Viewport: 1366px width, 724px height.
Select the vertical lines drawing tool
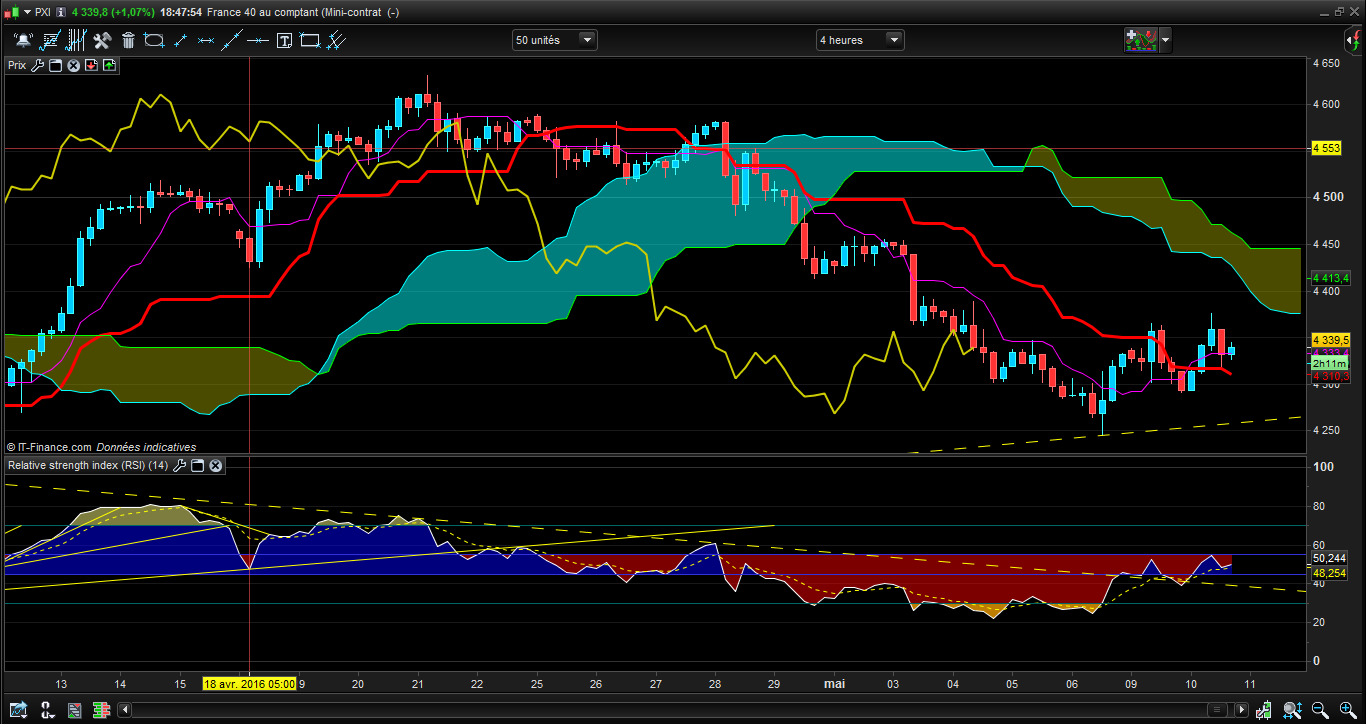pos(75,40)
